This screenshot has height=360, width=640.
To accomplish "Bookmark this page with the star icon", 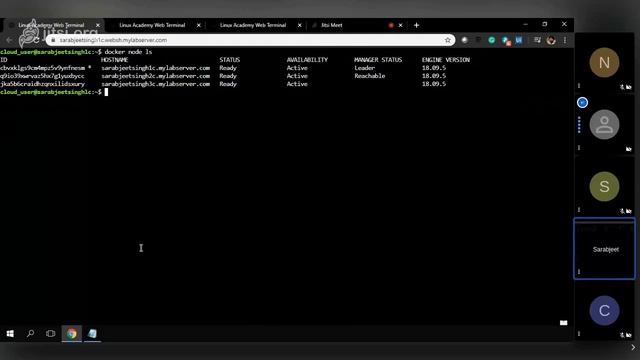I will coord(448,40).
